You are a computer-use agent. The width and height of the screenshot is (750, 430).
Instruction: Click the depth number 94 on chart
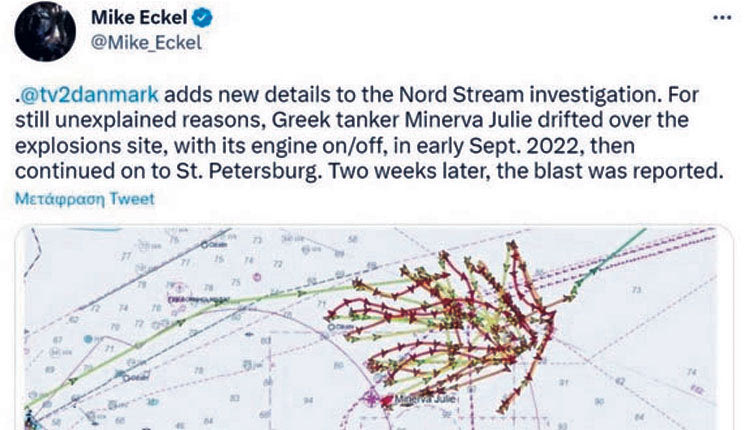[x=309, y=400]
